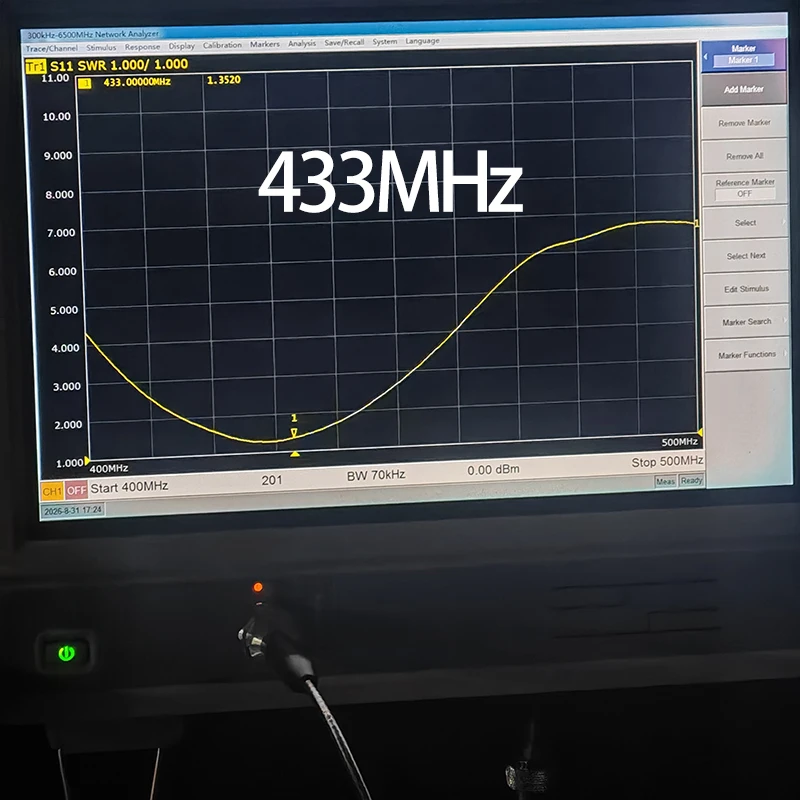This screenshot has height=800, width=800.
Task: Open the Analysis menu
Action: point(302,43)
